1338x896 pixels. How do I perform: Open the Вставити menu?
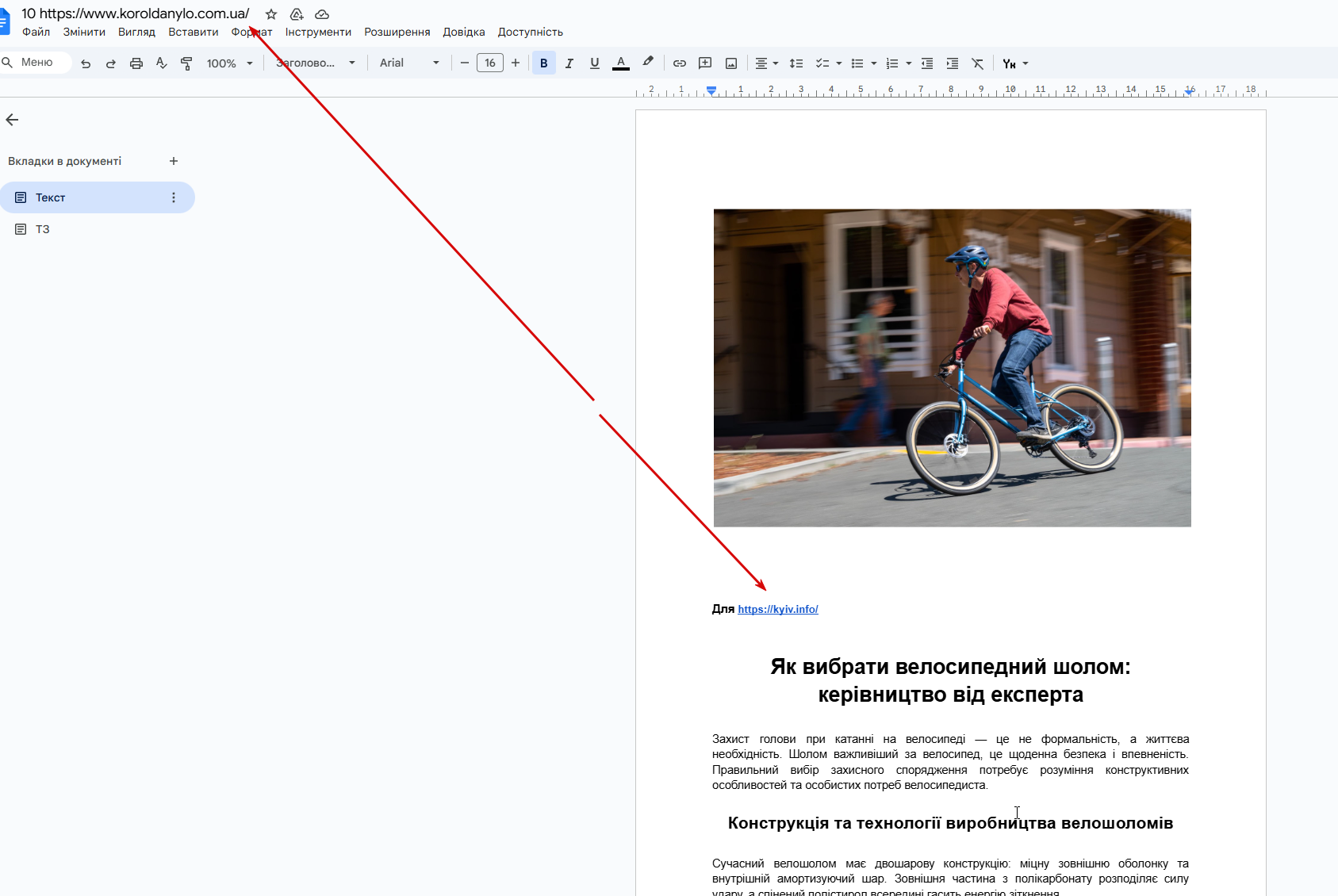193,32
